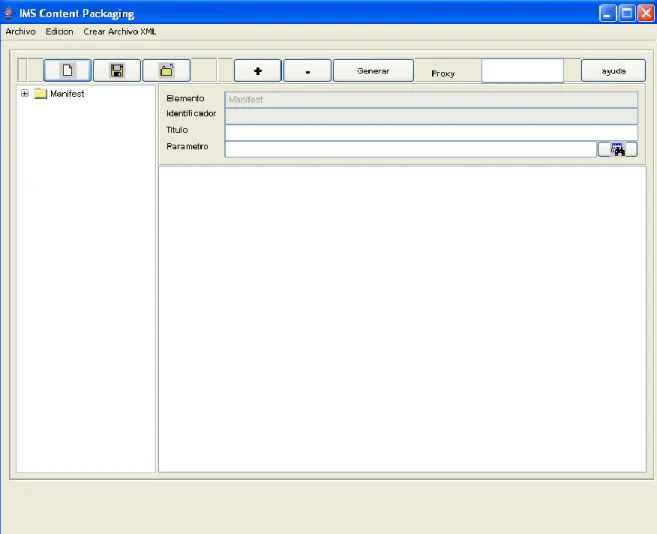Open the Crear Archivo XML menu

119,31
